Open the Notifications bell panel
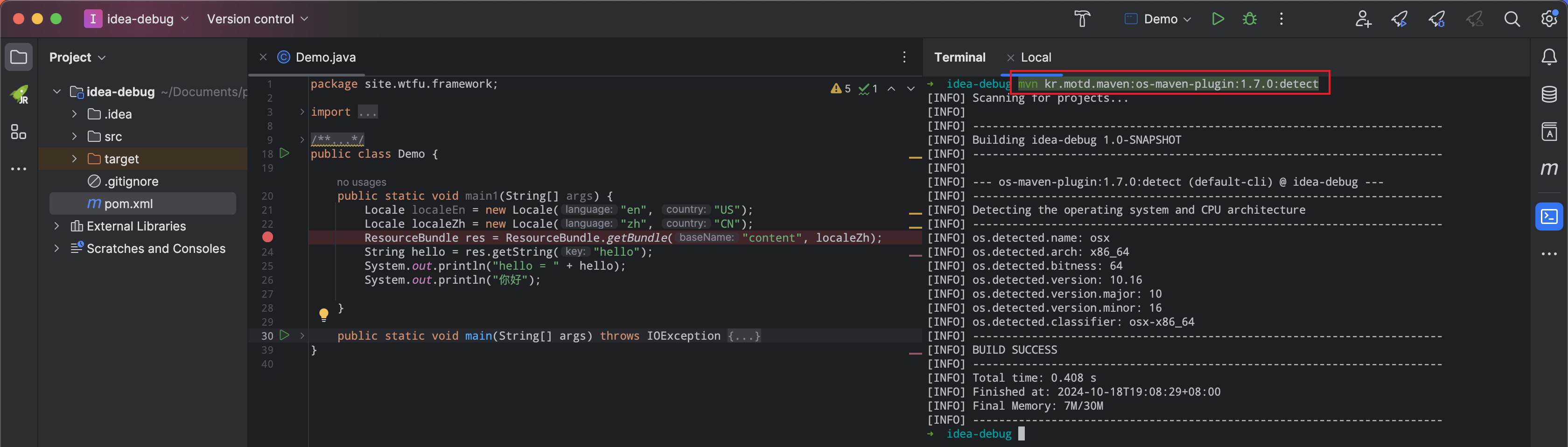 pos(1548,57)
